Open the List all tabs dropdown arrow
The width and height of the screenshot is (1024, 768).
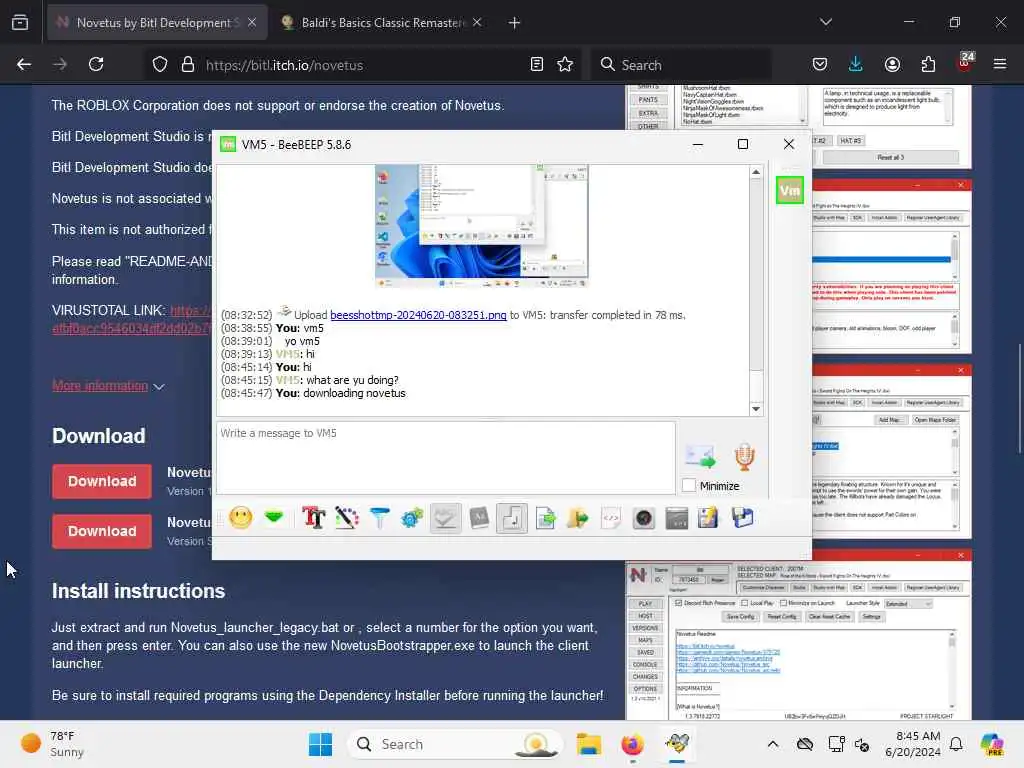825,22
